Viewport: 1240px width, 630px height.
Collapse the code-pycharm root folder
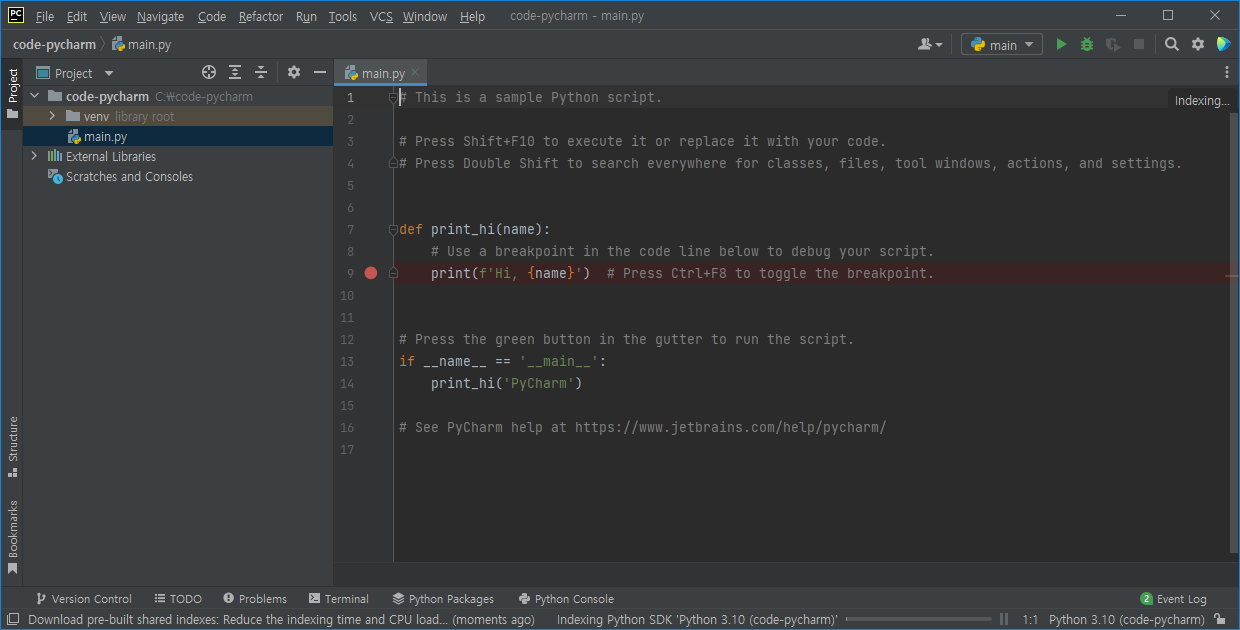(35, 96)
